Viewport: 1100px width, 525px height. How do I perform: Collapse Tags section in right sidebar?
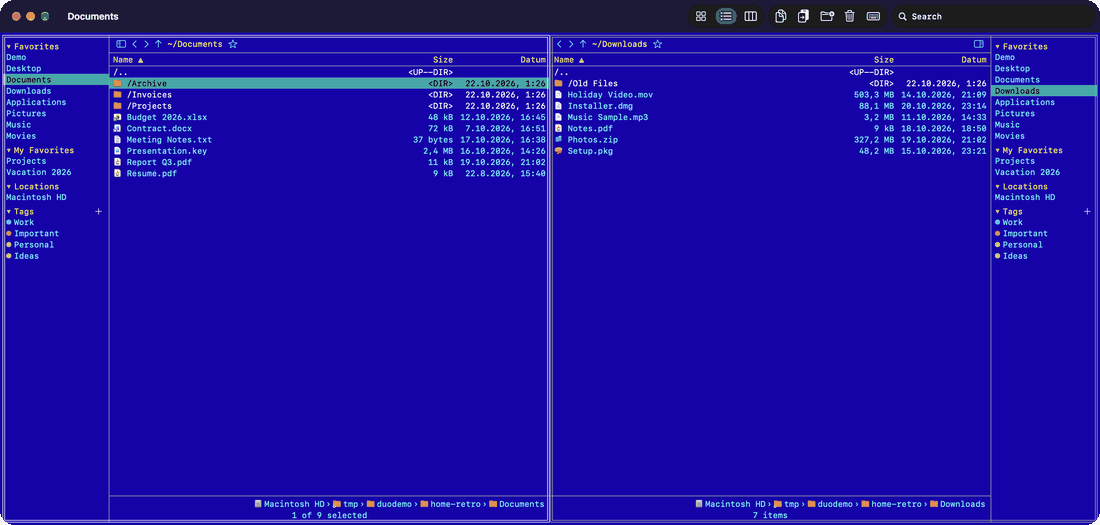click(x=997, y=212)
